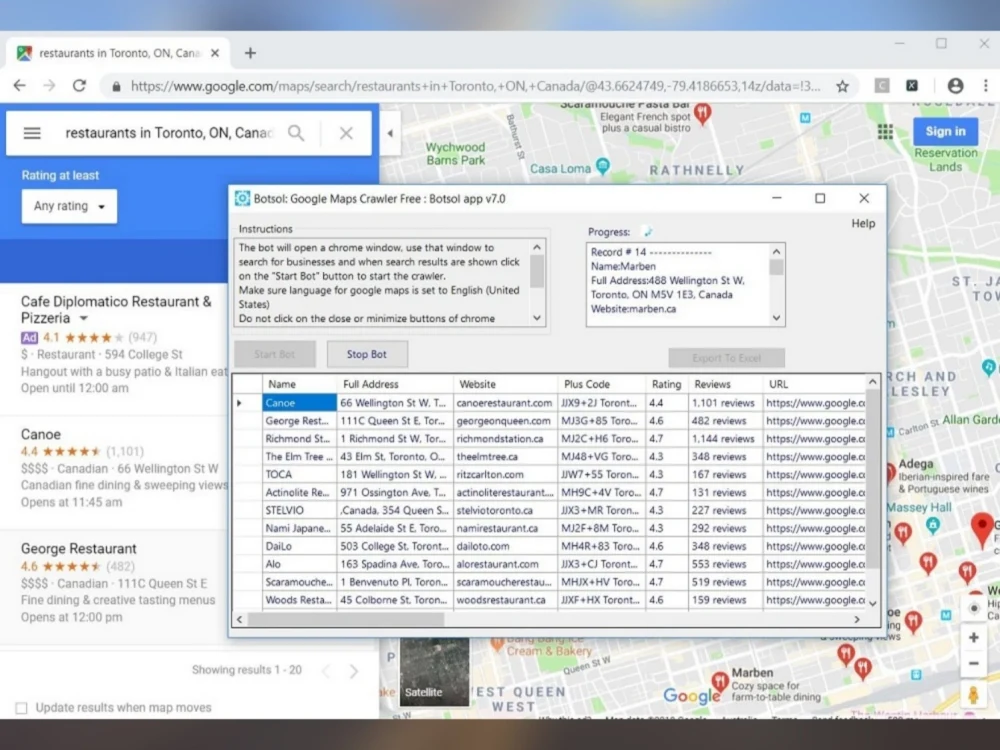Click the row selector arrow beside Canoe
This screenshot has width=1000, height=750.
[247, 403]
